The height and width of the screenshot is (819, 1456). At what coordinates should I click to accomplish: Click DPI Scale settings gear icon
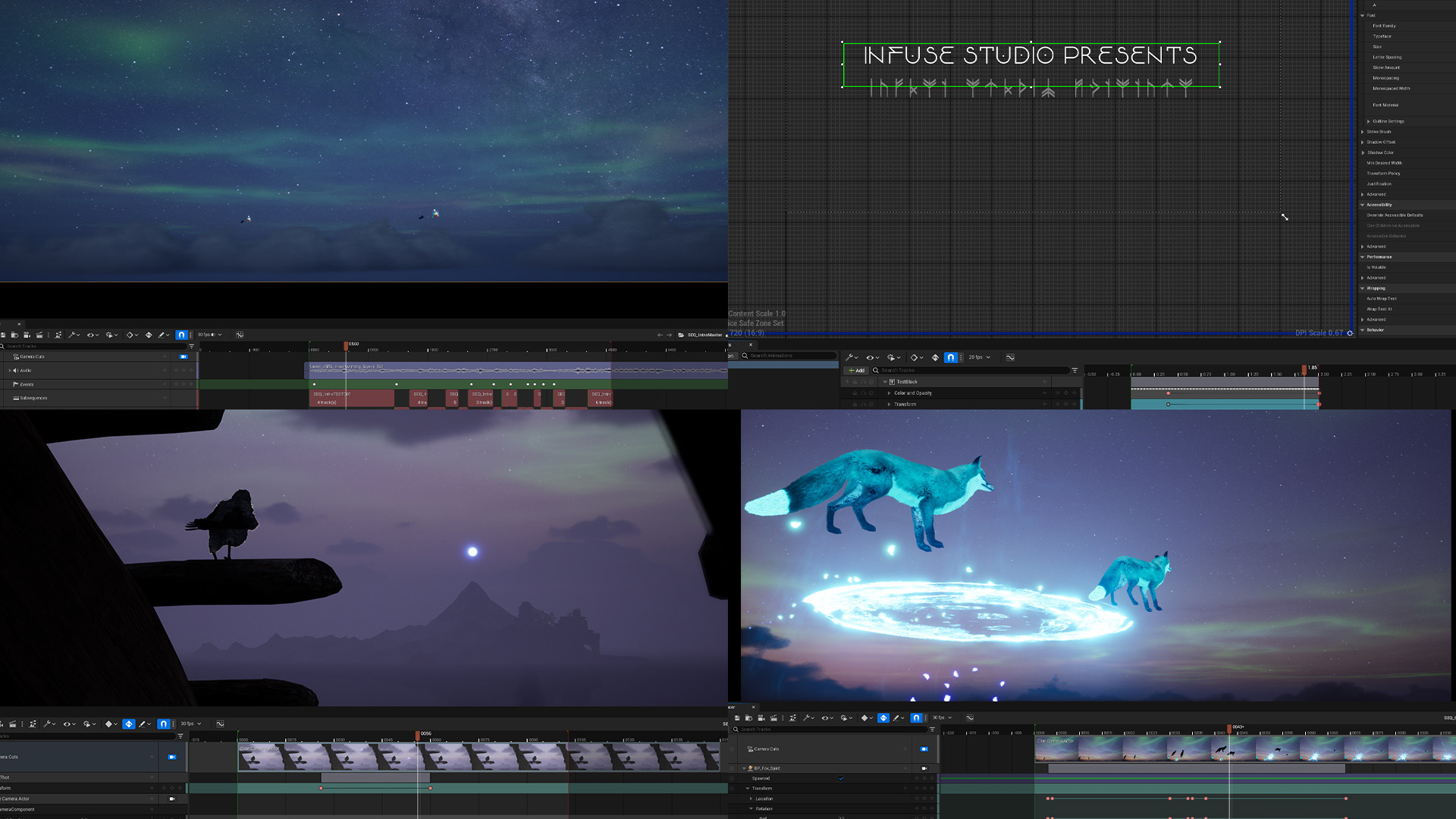coord(1350,333)
